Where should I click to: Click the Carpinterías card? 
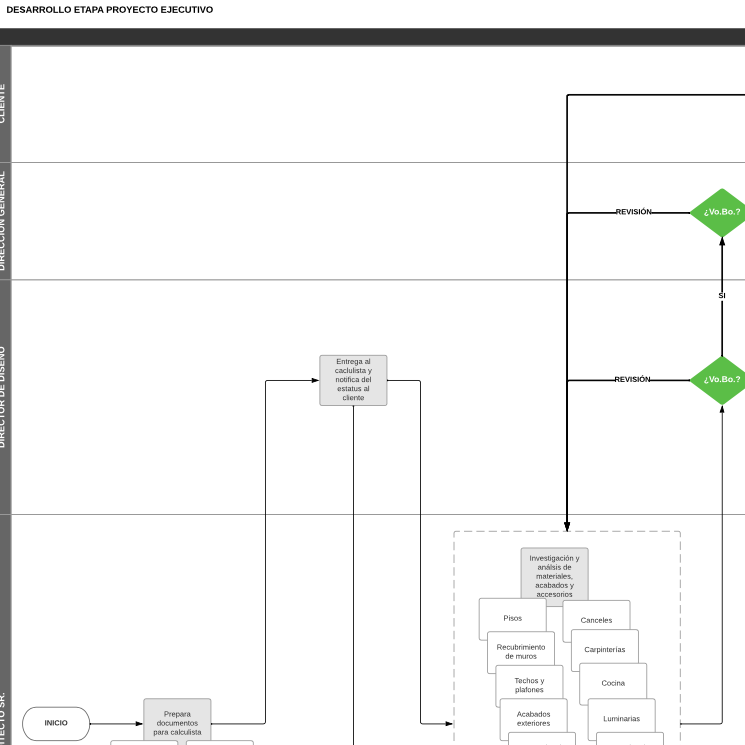605,650
